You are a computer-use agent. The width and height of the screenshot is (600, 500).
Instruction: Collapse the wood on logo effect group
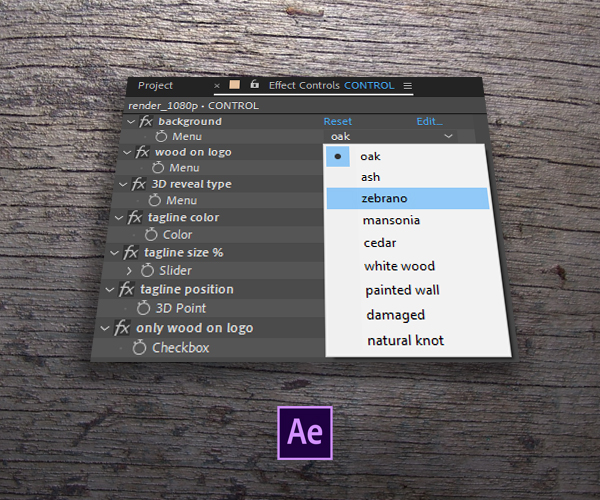127,153
